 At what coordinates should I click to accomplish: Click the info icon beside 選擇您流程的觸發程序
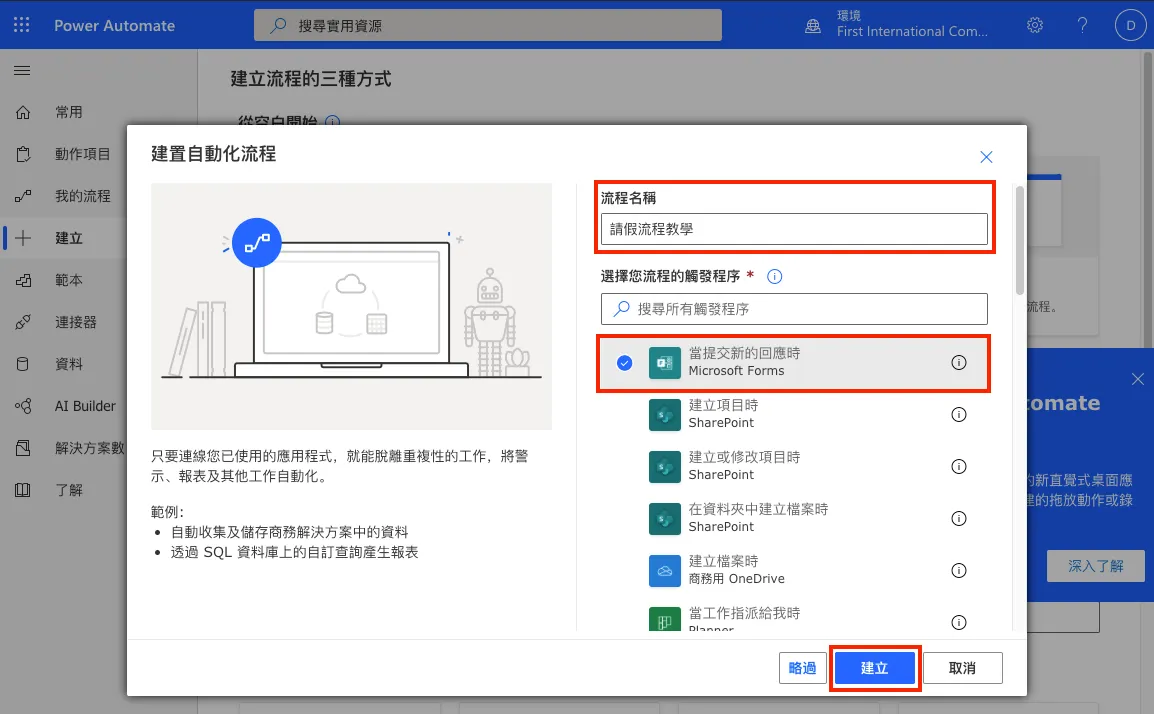(774, 277)
